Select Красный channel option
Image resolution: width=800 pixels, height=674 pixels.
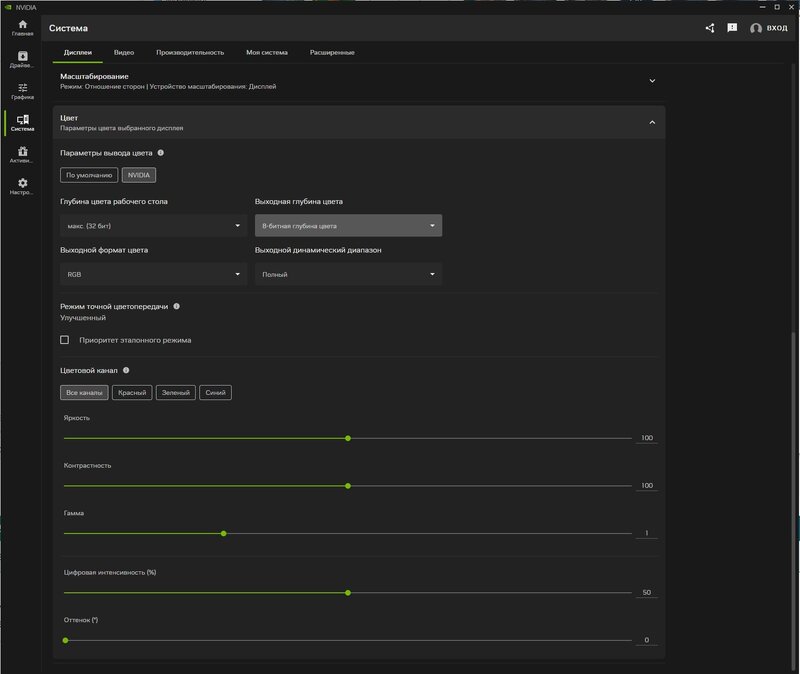[132, 392]
